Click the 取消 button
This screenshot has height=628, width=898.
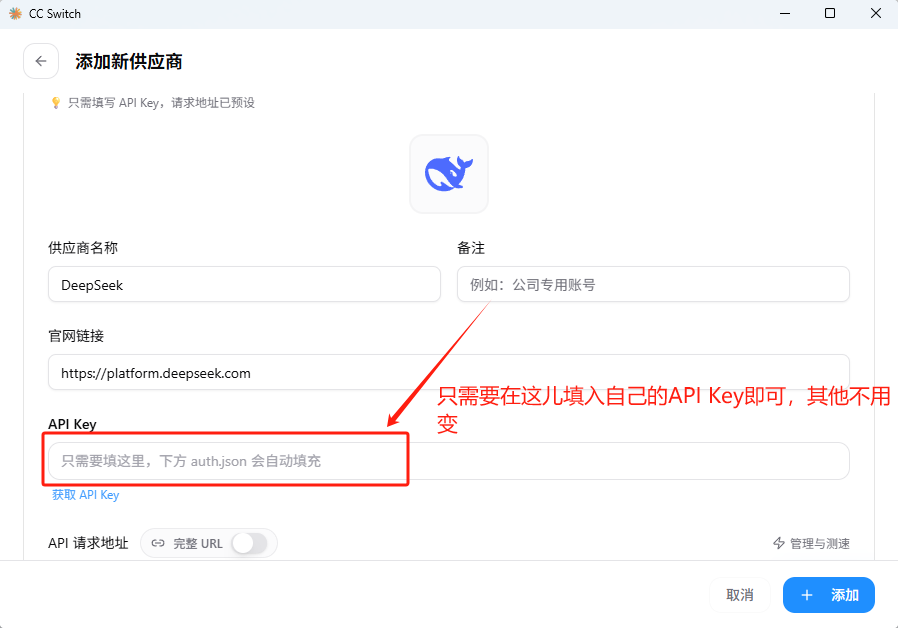click(739, 595)
